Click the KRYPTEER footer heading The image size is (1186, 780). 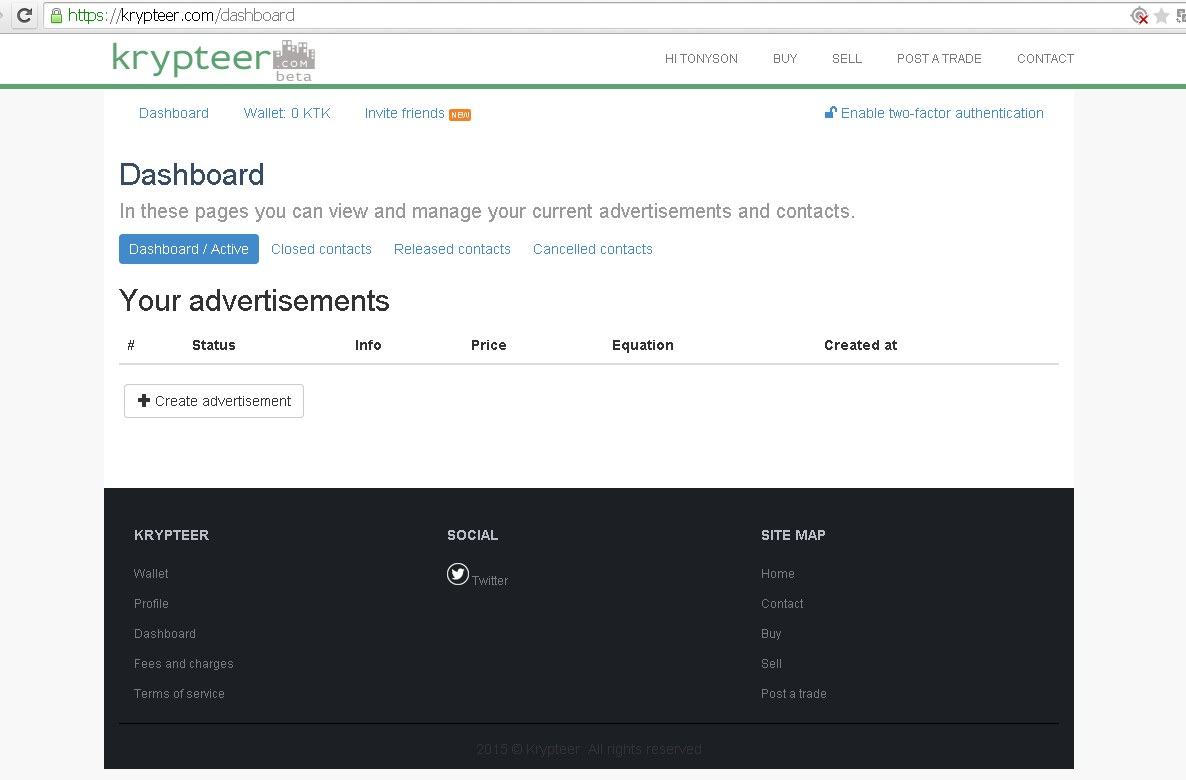click(172, 535)
